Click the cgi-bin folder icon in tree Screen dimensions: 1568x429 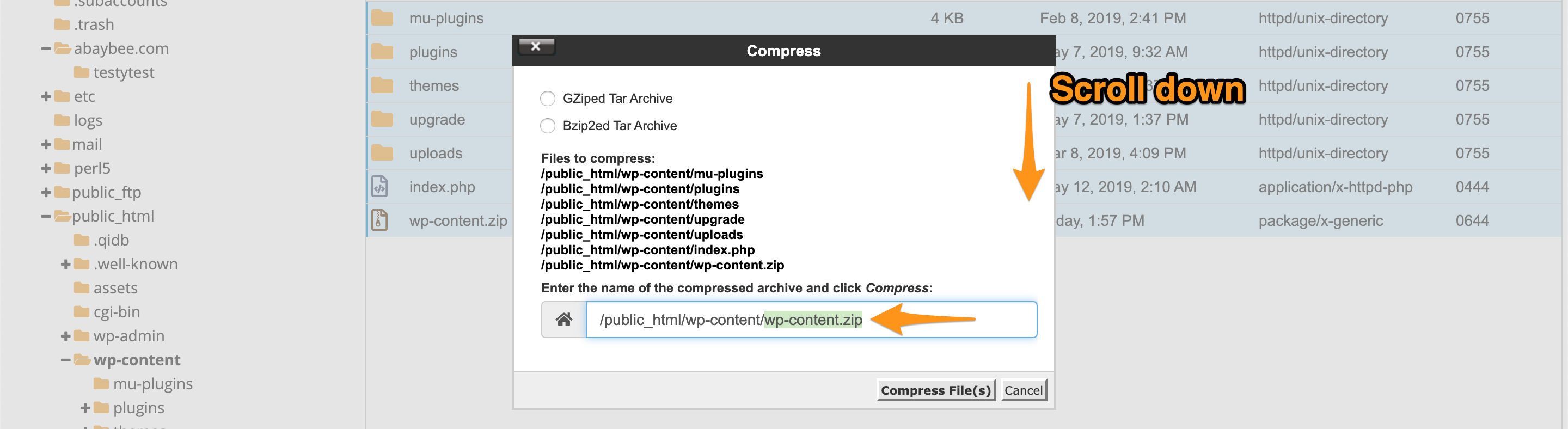pos(82,312)
